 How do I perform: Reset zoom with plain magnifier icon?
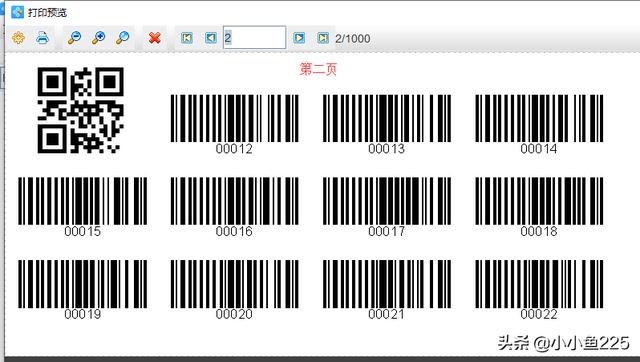coord(122,38)
